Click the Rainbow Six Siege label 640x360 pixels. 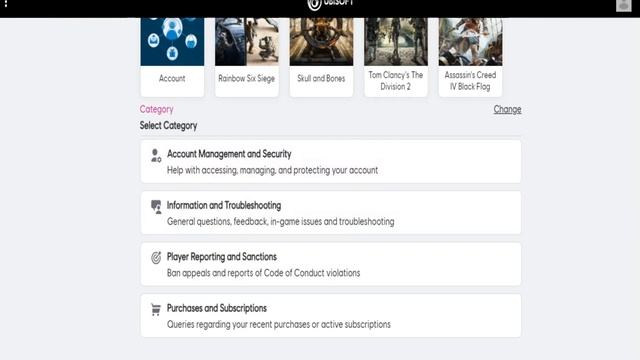pos(247,78)
